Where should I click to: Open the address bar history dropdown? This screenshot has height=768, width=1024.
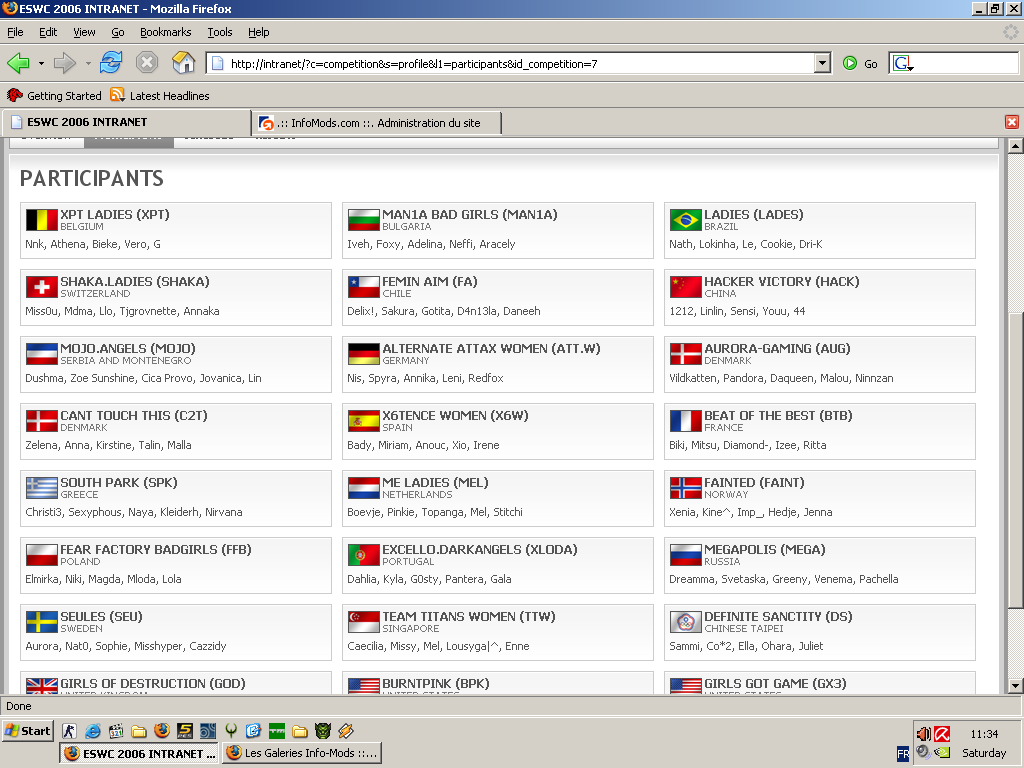(x=823, y=63)
